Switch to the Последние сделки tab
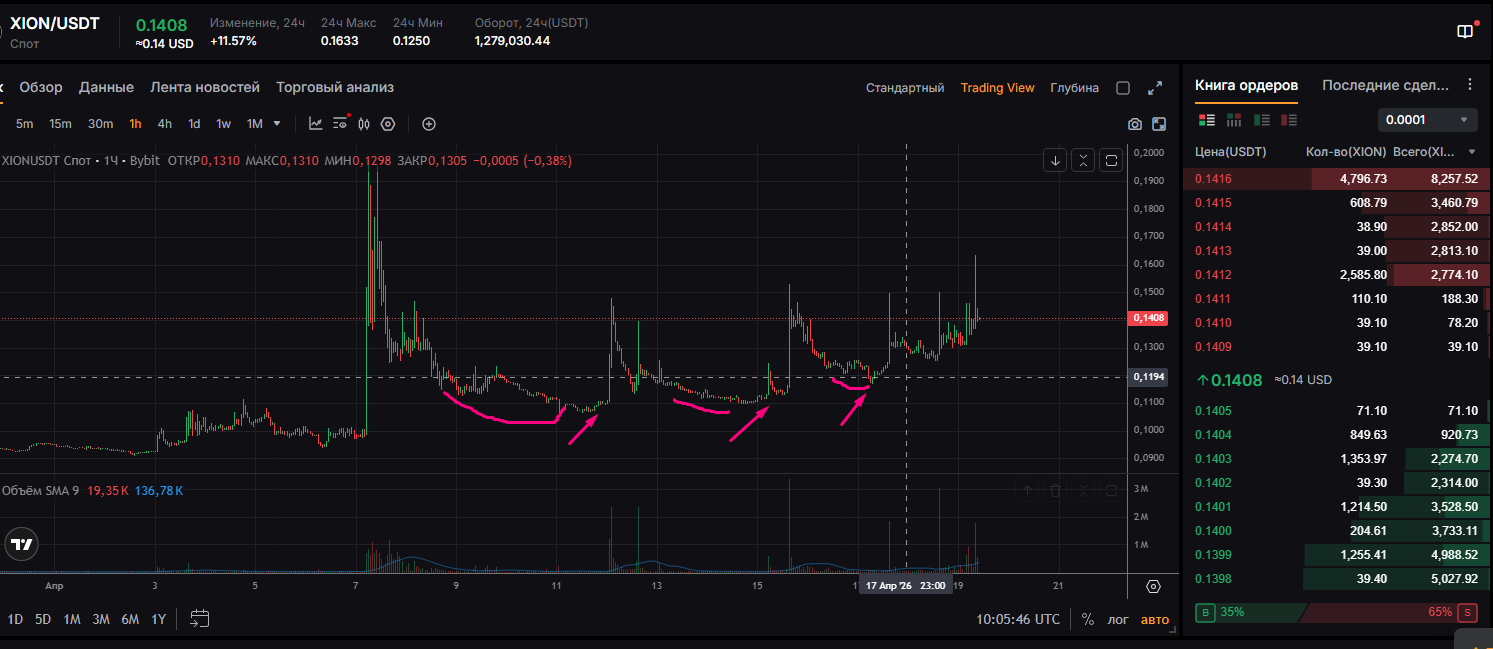Screen dimensions: 1493x649 point(1385,85)
